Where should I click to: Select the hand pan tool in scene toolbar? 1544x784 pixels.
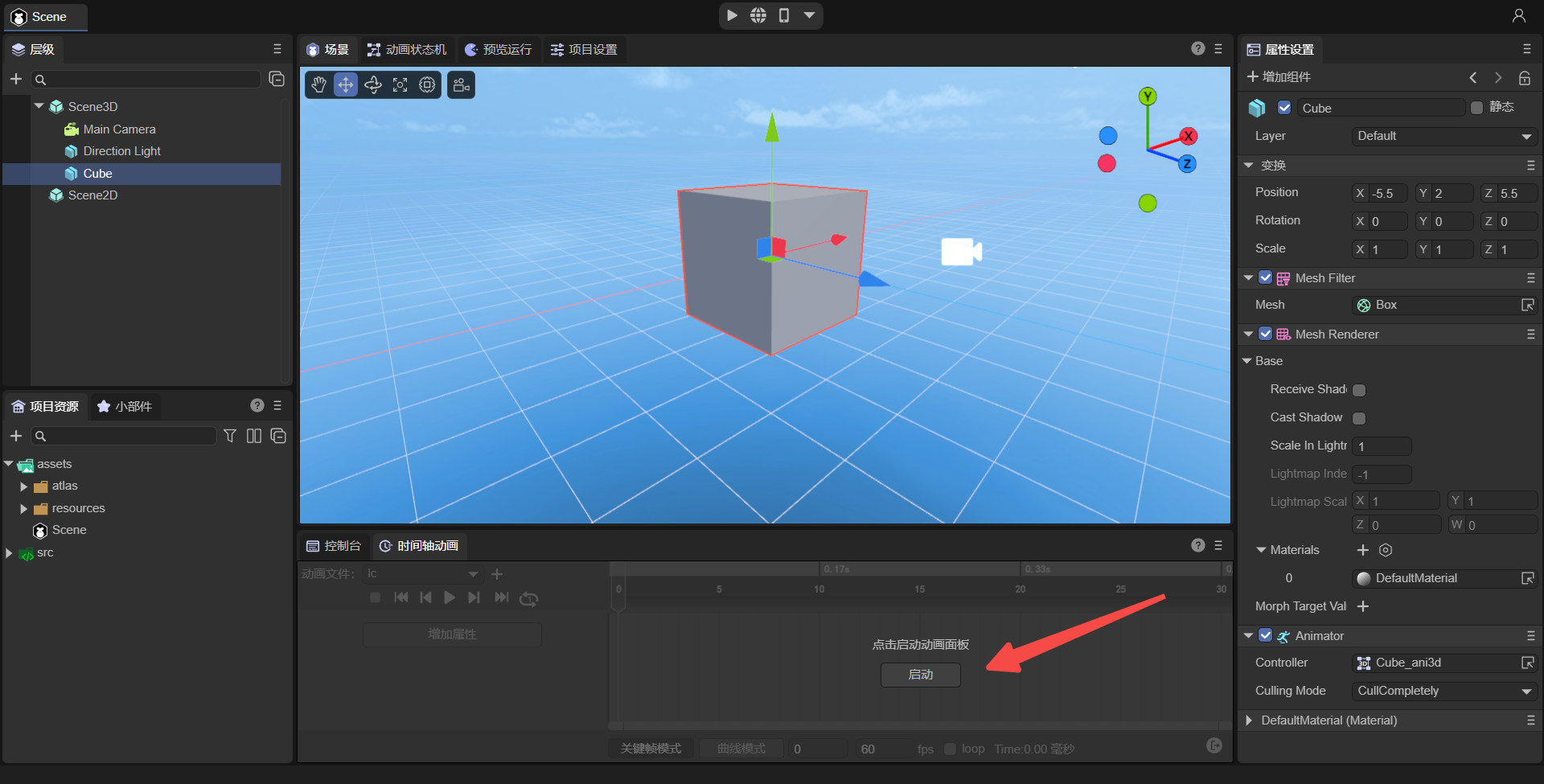click(319, 85)
